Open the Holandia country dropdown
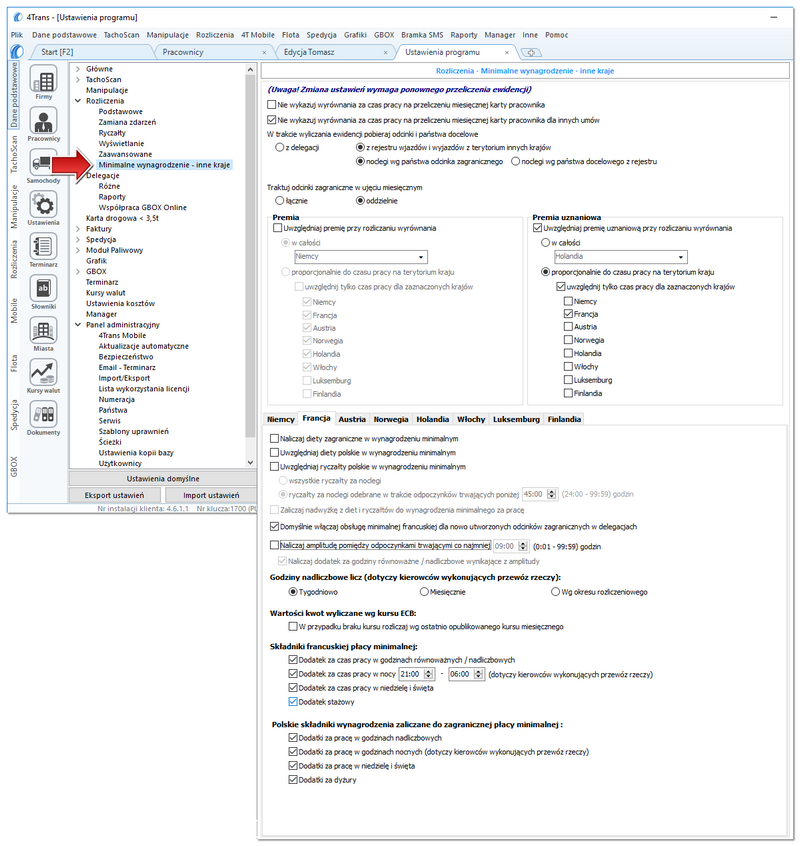This screenshot has width=800, height=846. pyautogui.click(x=621, y=257)
